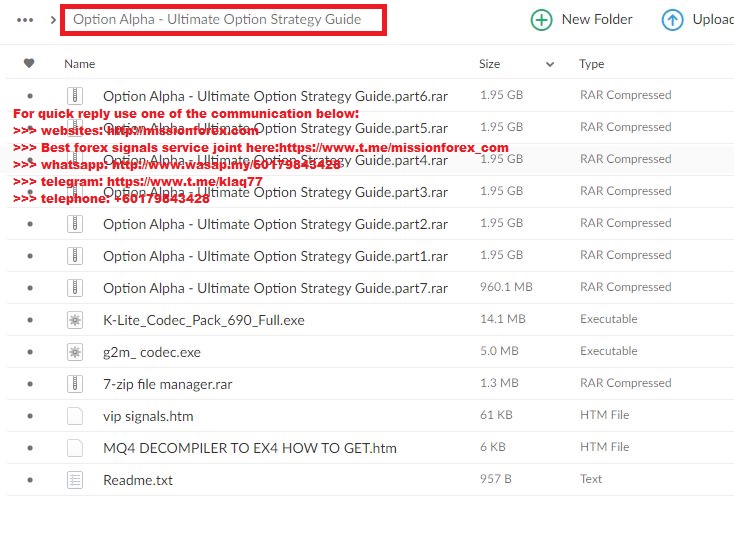The image size is (734, 549).
Task: Click 957 B size of Readme.txt
Action: [495, 479]
